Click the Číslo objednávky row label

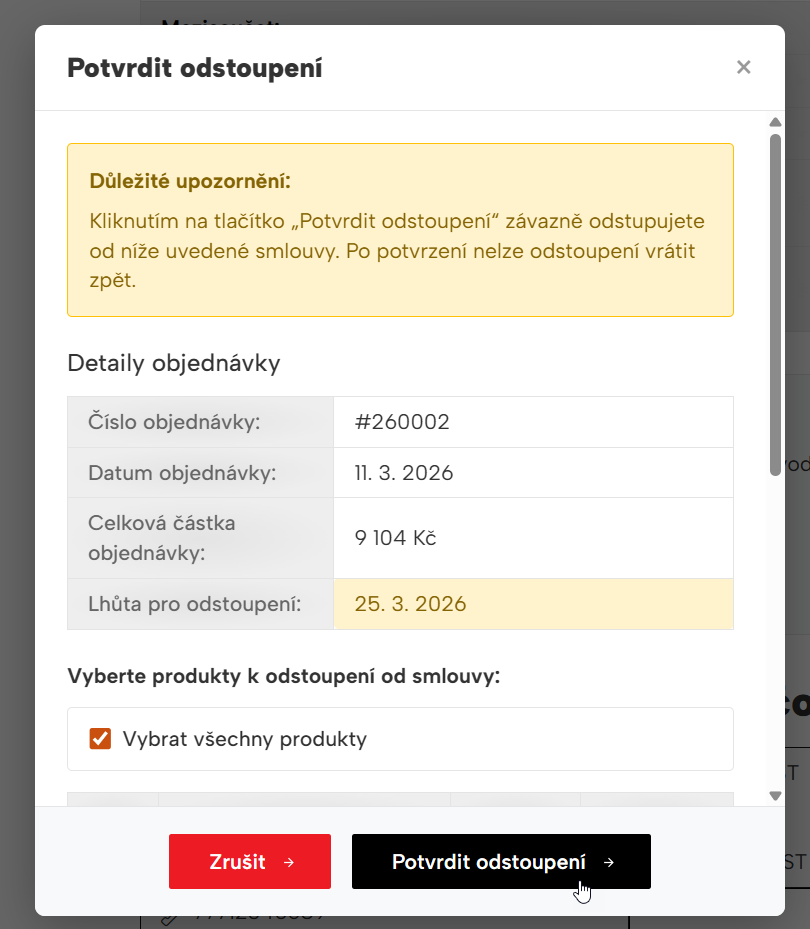click(174, 422)
